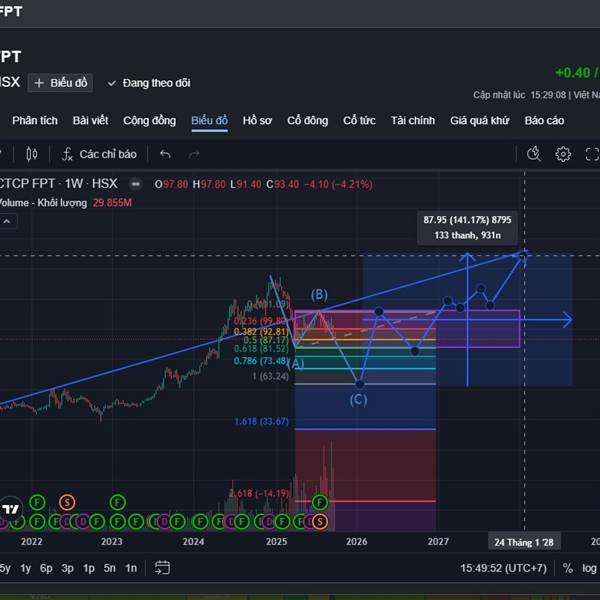This screenshot has height=600, width=600.
Task: Open the Báo cáo tab
Action: tap(544, 121)
